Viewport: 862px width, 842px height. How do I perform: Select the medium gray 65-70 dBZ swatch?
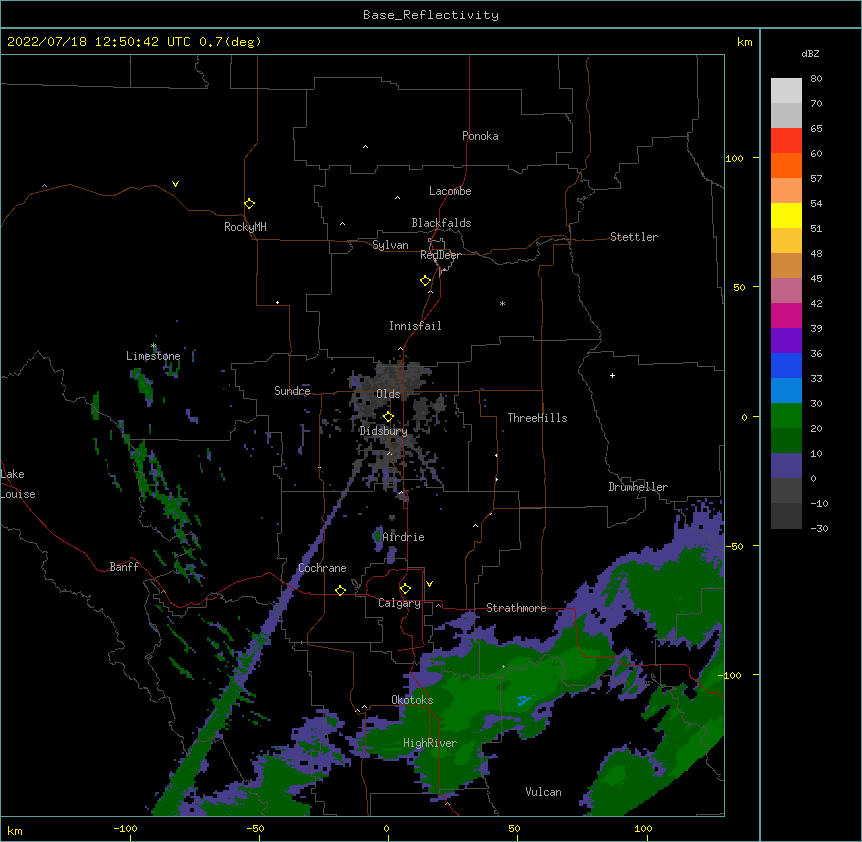pyautogui.click(x=786, y=115)
